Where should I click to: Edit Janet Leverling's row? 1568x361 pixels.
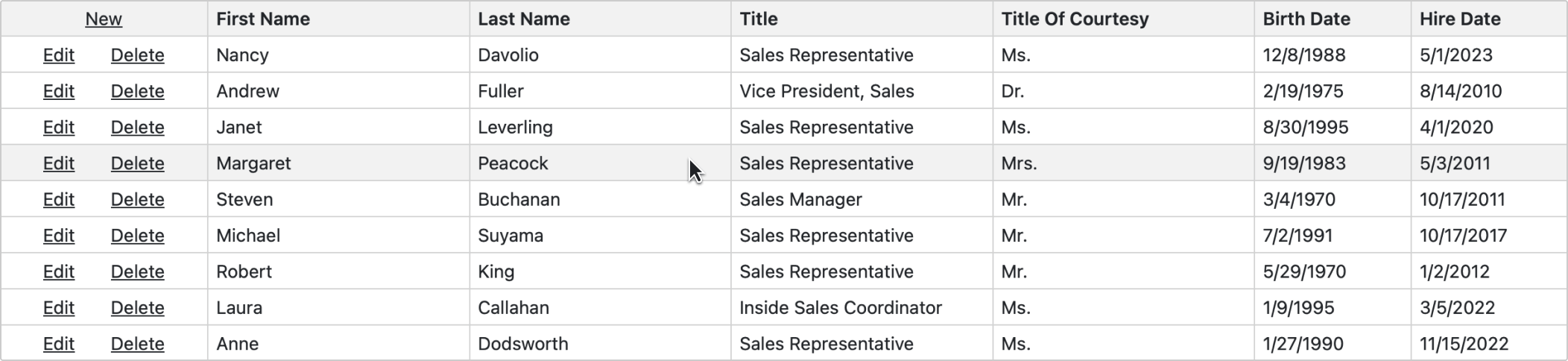click(x=59, y=128)
